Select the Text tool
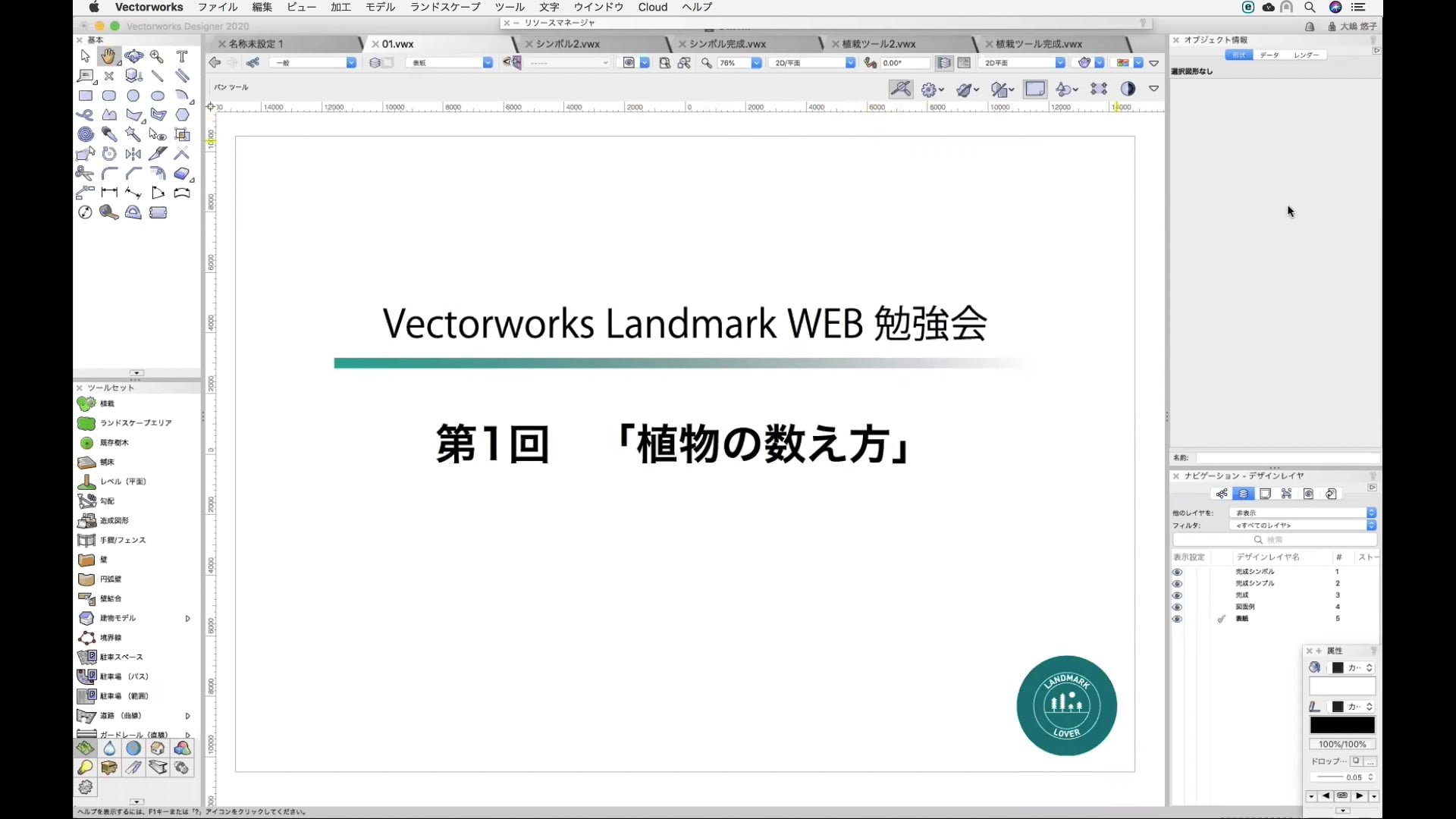This screenshot has height=819, width=1456. pos(182,57)
